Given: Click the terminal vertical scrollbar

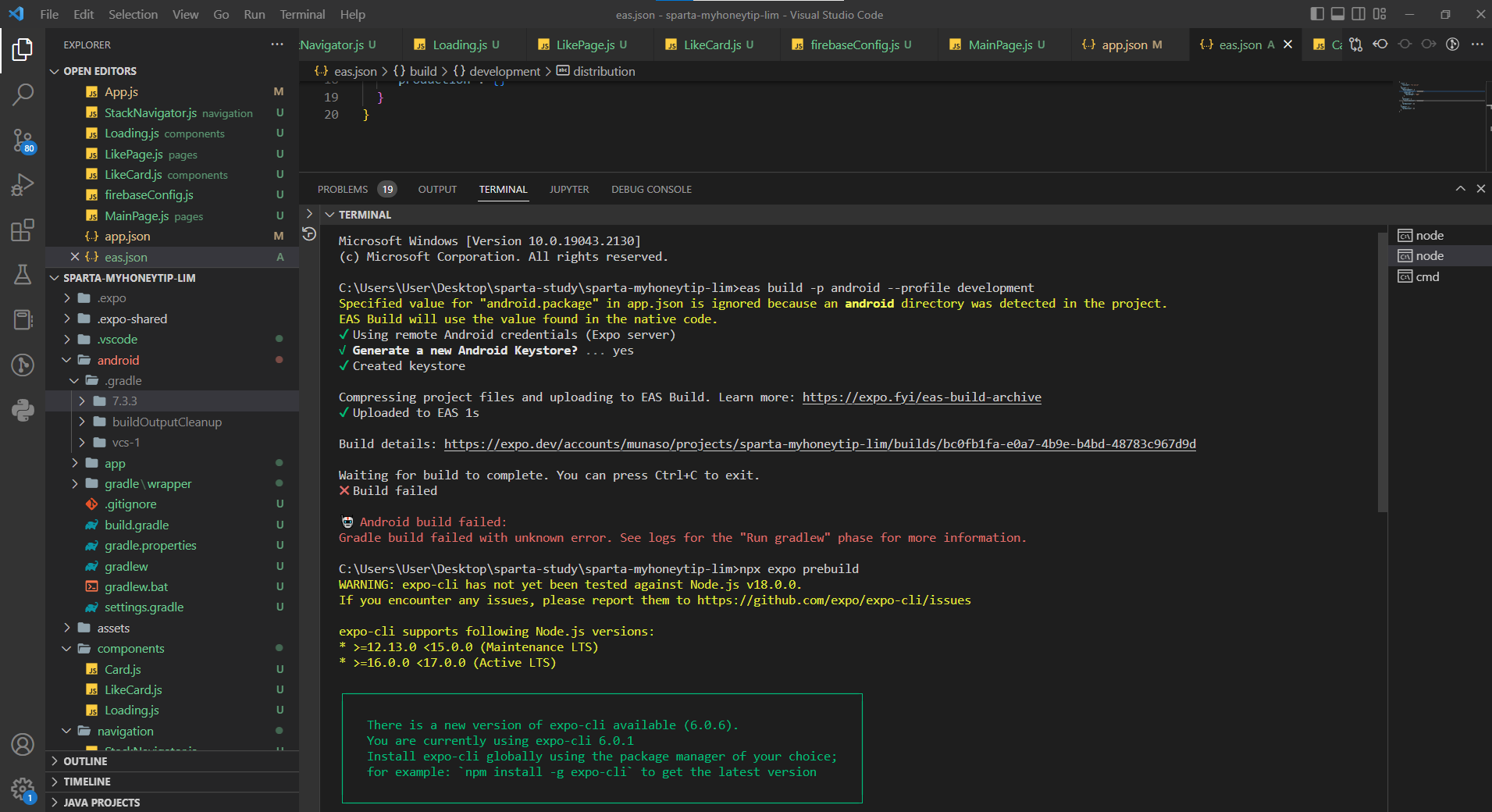Looking at the screenshot, I should coord(1382,371).
